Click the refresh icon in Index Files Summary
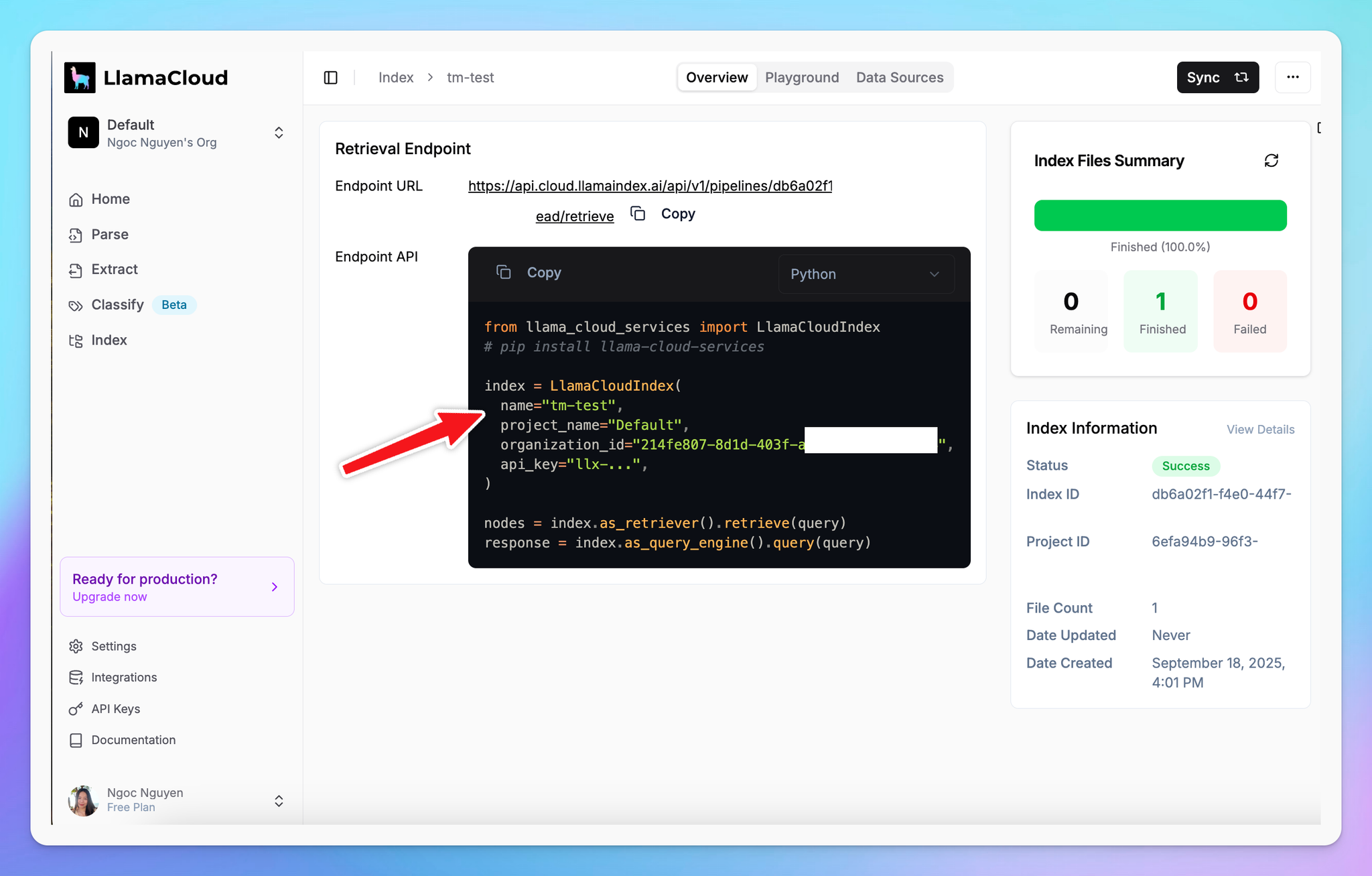 point(1271,161)
